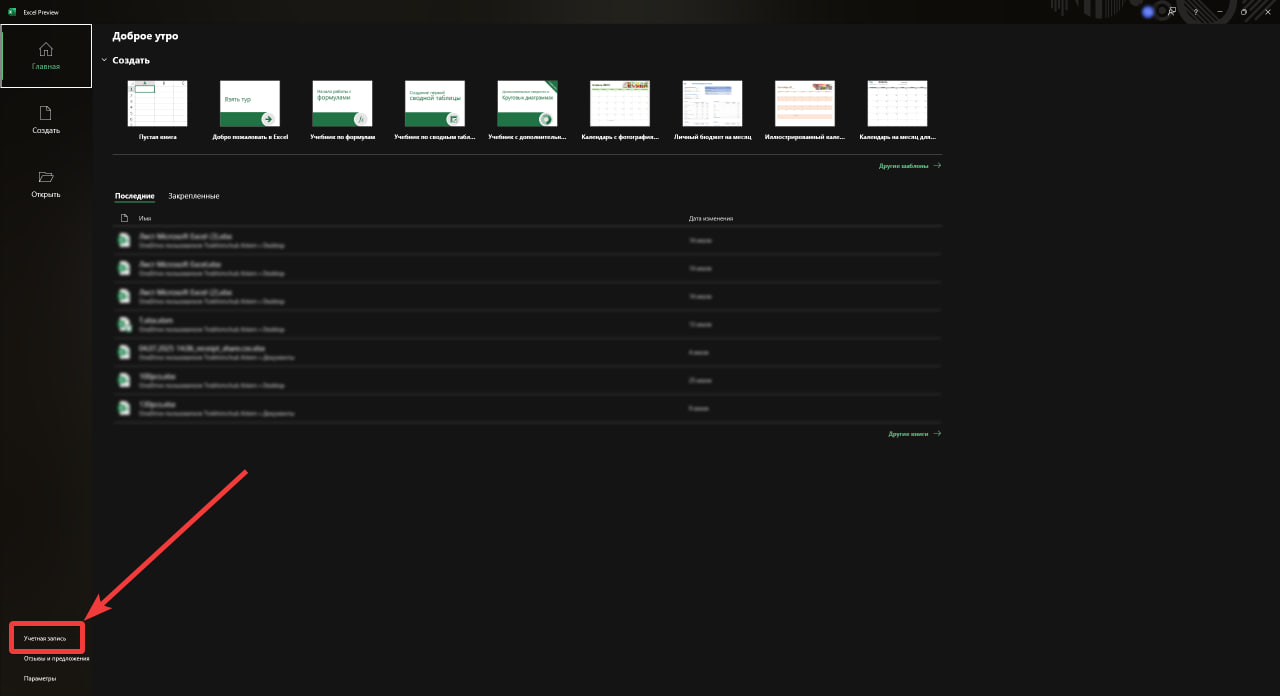
Task: Click the help question mark icon
Action: 1196,12
